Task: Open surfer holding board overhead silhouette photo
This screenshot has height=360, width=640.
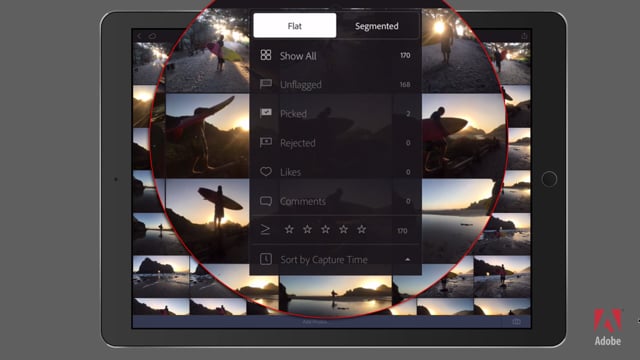Action: [x=208, y=221]
